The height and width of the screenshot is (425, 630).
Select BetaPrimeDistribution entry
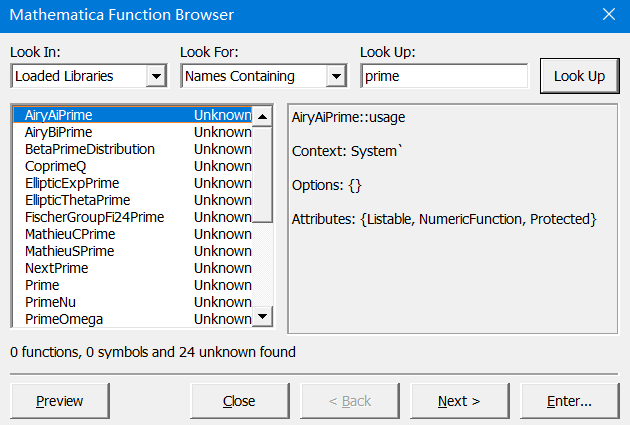90,149
